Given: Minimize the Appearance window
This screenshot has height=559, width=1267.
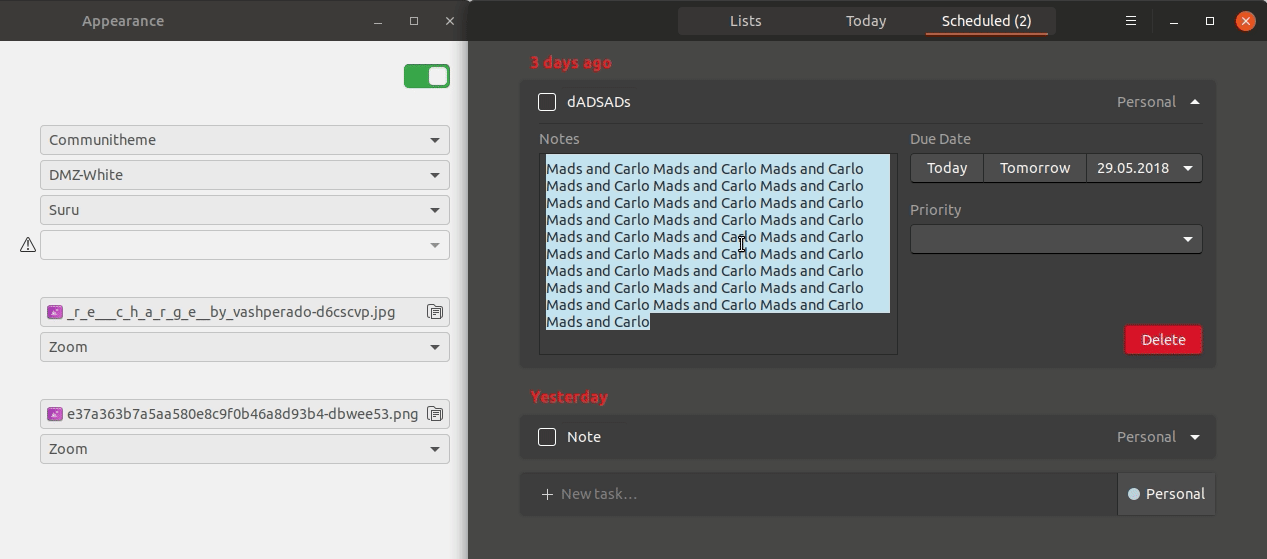Looking at the screenshot, I should point(378,21).
